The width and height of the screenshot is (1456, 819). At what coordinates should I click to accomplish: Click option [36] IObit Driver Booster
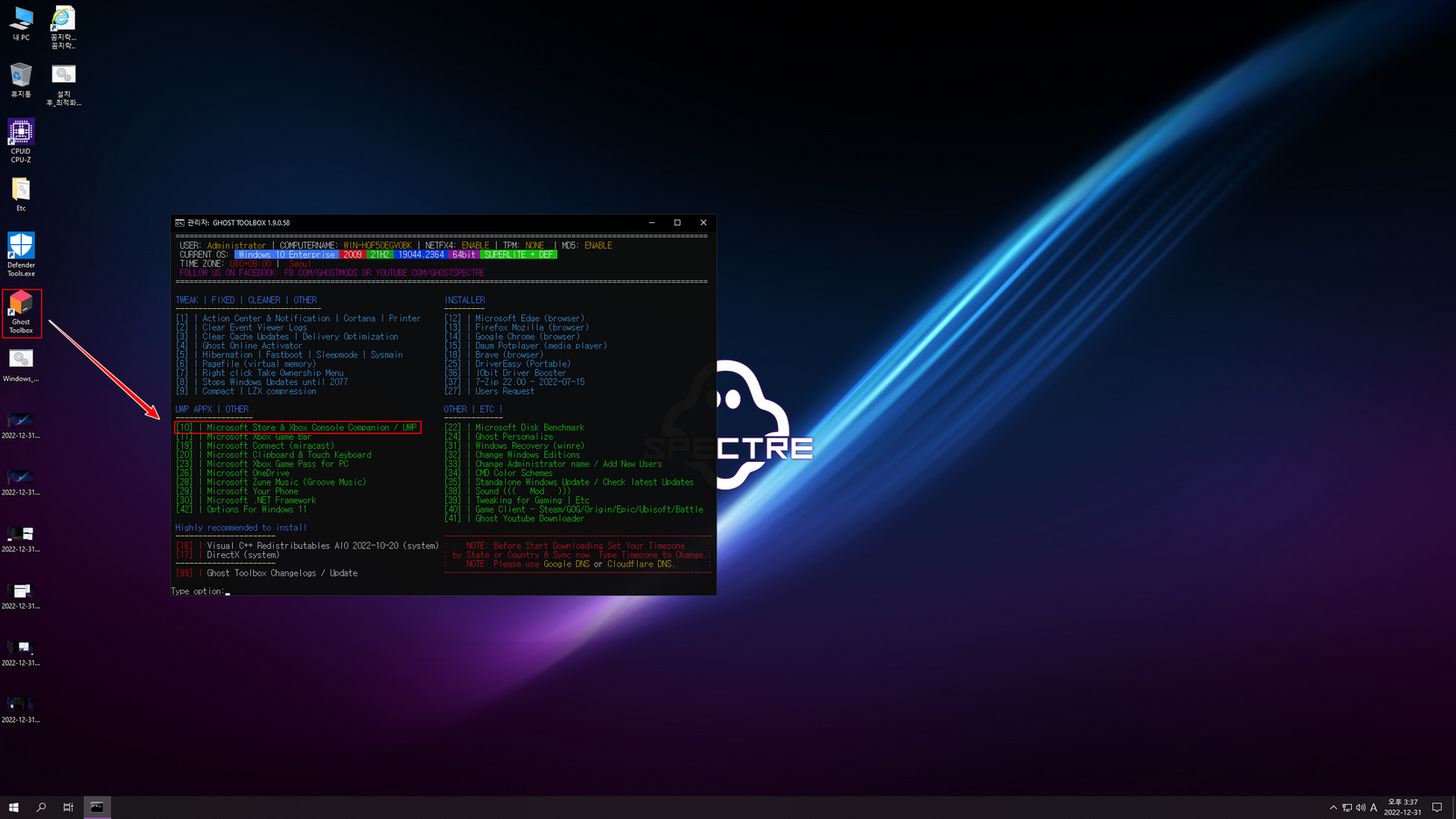[x=505, y=373]
